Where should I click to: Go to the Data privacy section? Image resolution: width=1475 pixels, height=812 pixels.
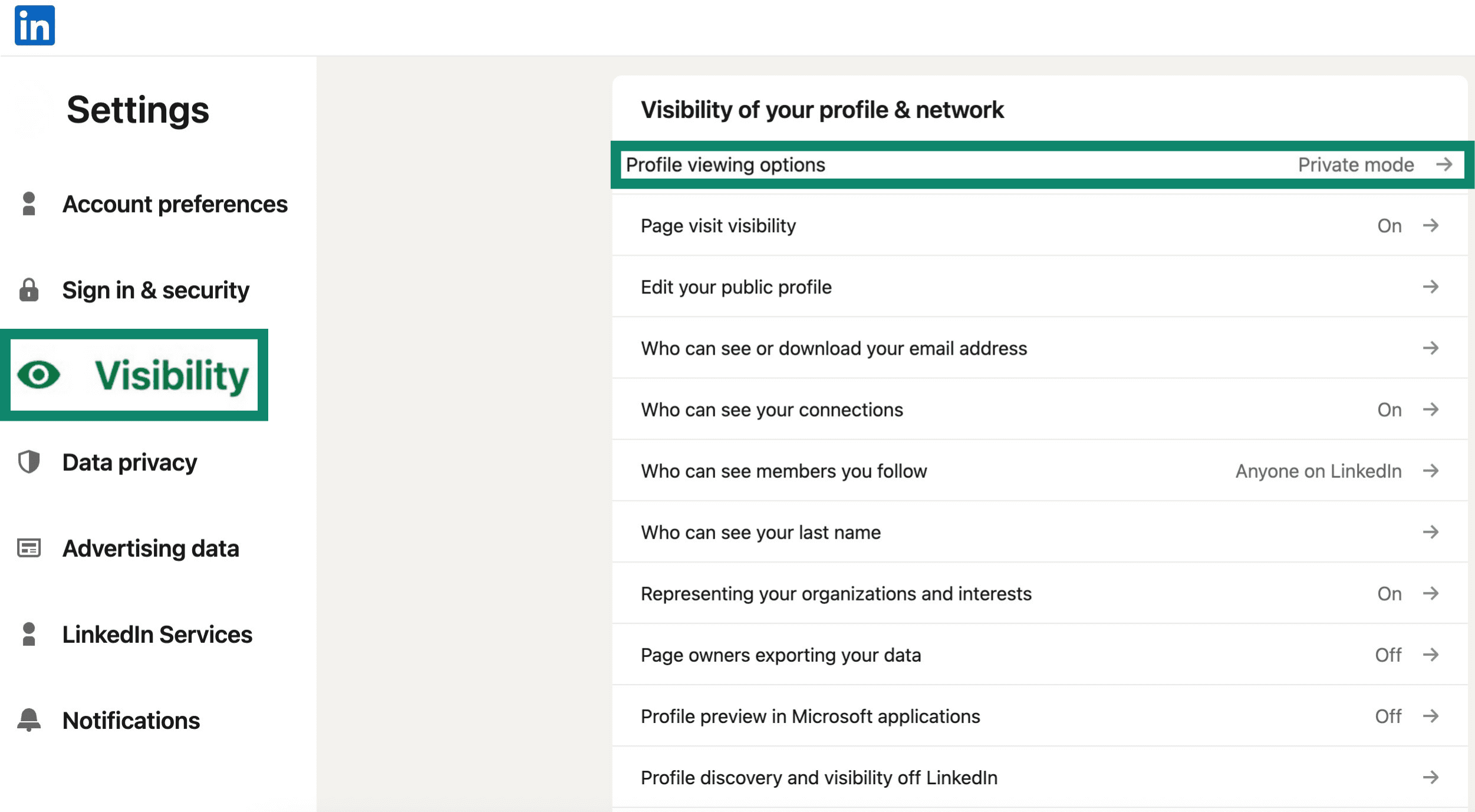(129, 462)
